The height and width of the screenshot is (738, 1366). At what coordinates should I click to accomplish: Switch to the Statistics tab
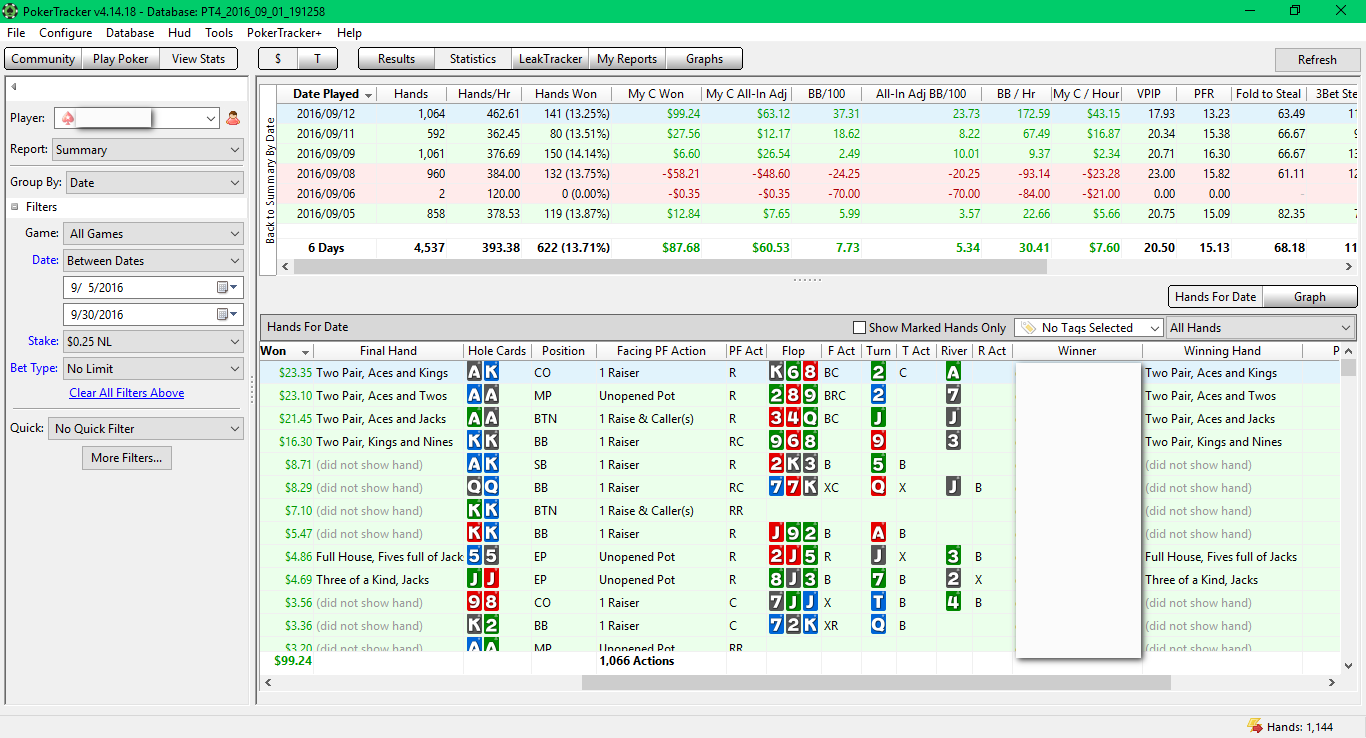tap(473, 59)
